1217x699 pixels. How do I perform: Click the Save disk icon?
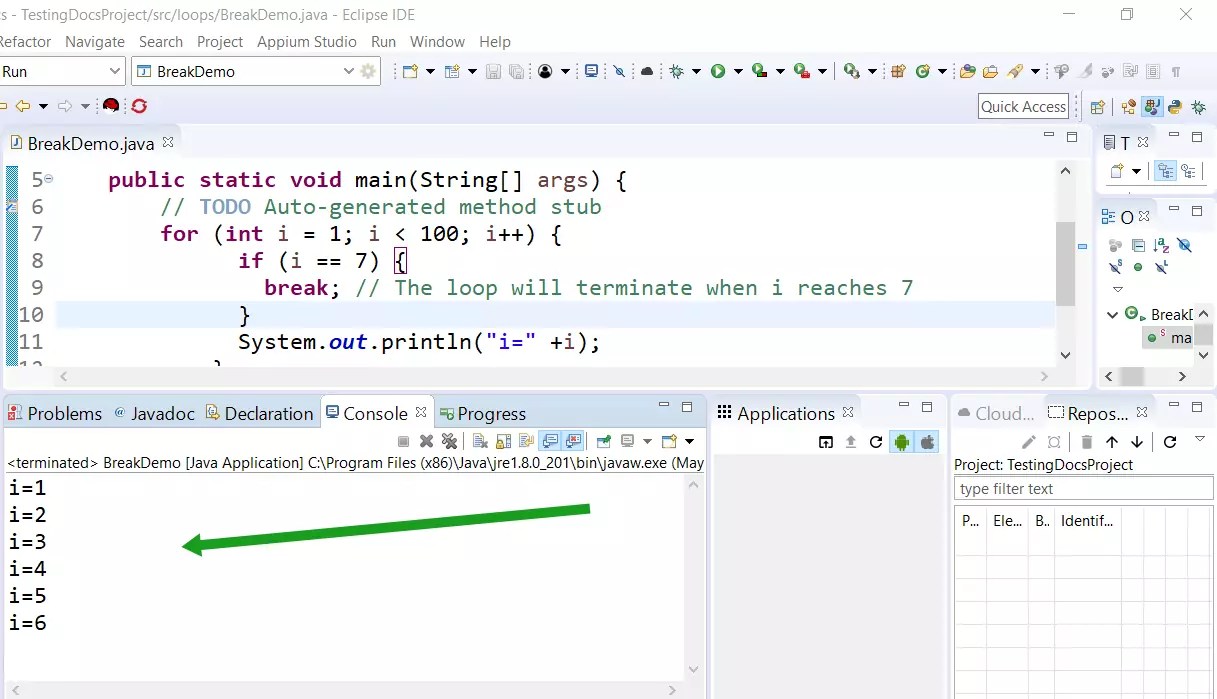click(x=493, y=71)
